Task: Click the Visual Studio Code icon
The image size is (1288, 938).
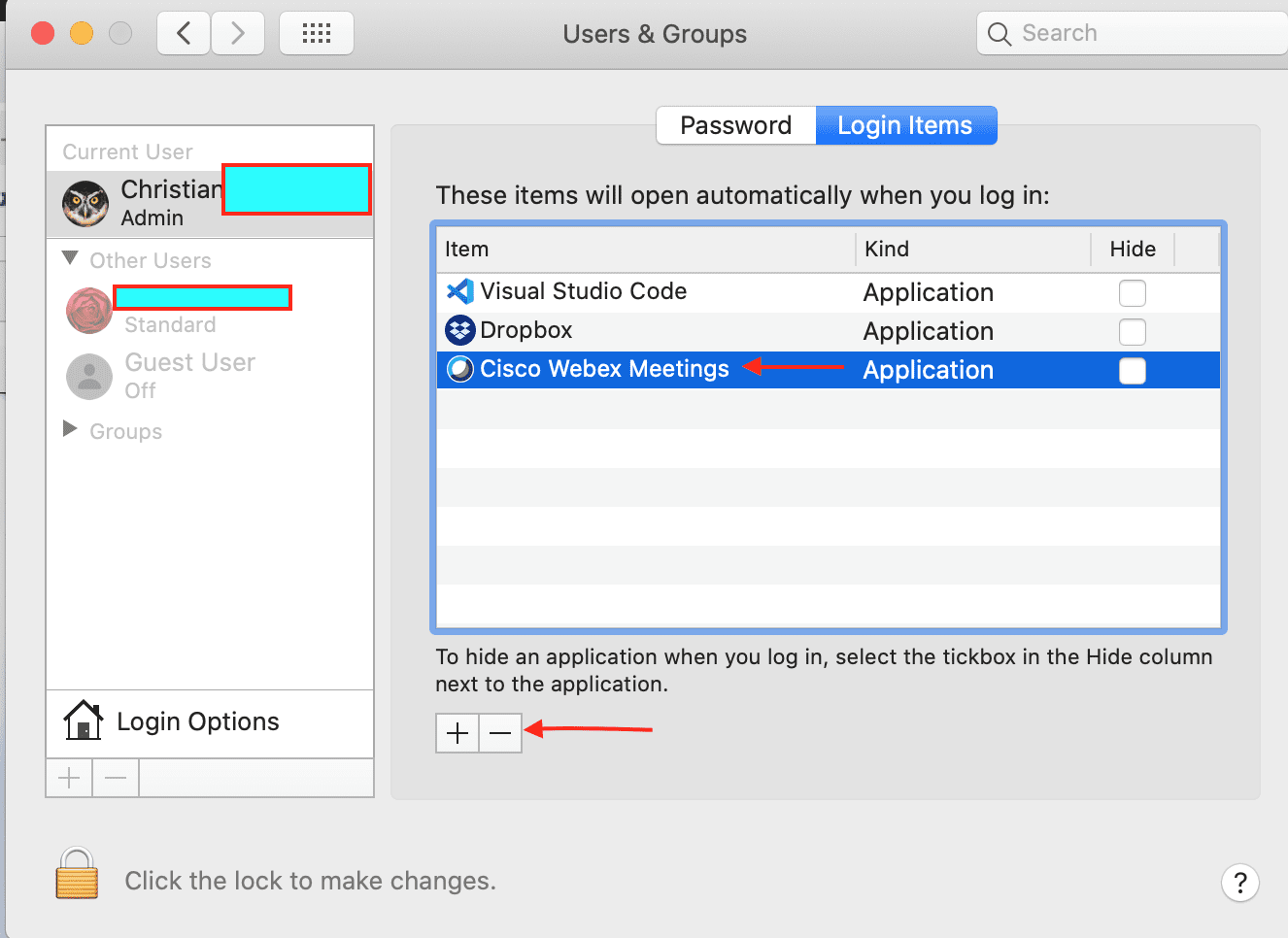Action: (x=459, y=291)
